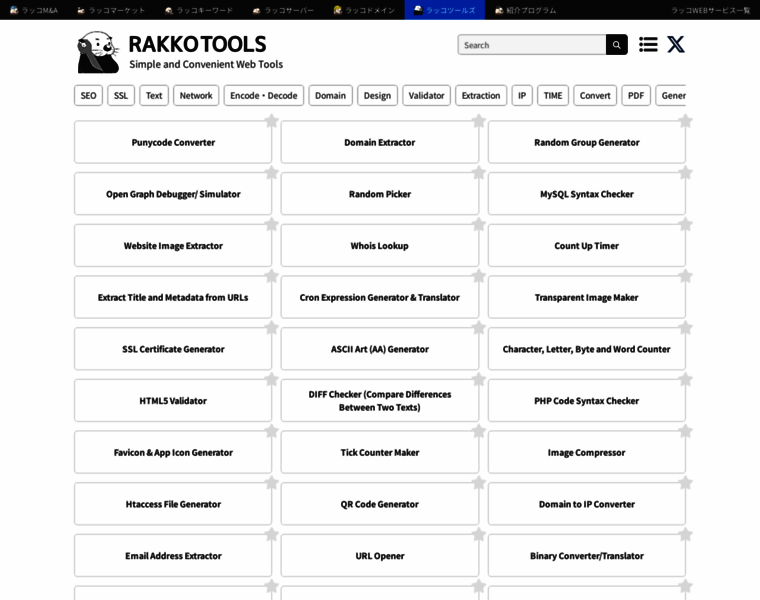Image resolution: width=760 pixels, height=600 pixels.
Task: Open Extraction category tag
Action: pos(481,95)
